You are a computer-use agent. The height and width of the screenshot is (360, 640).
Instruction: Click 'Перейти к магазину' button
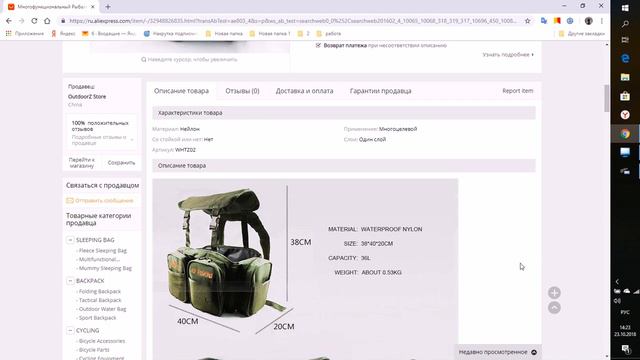point(82,162)
